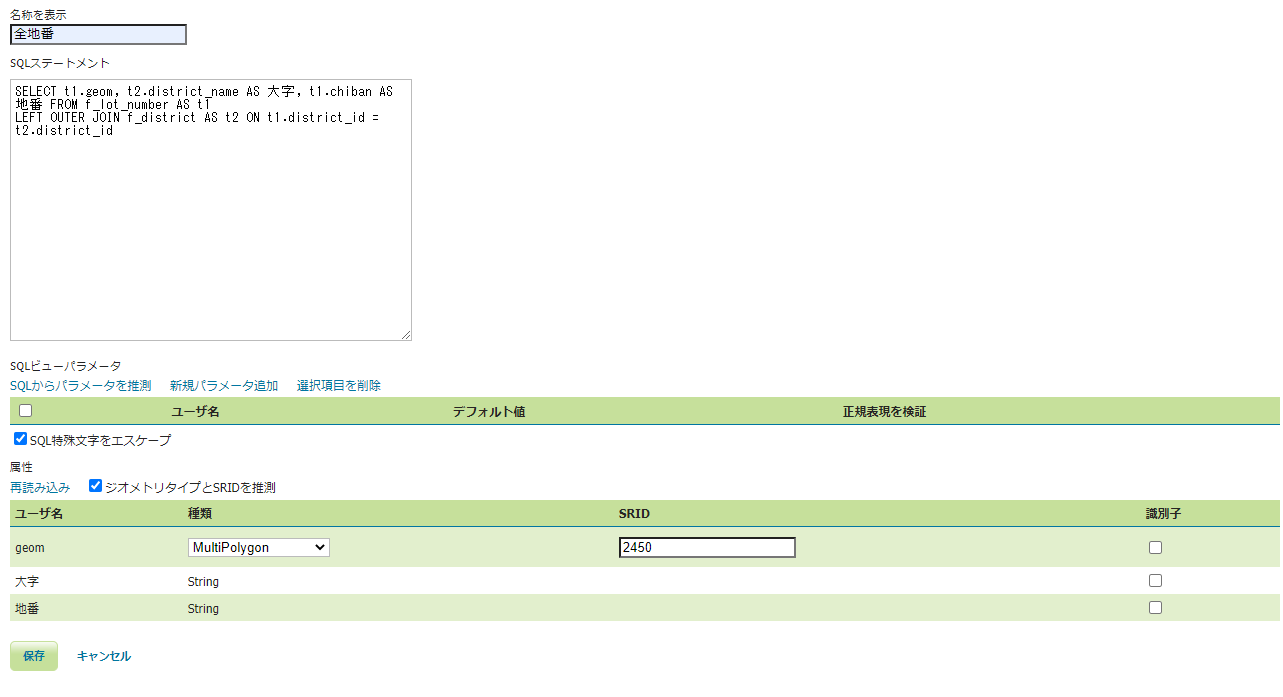
Task: Click the 種類 column header in the attributes table
Action: coord(200,513)
